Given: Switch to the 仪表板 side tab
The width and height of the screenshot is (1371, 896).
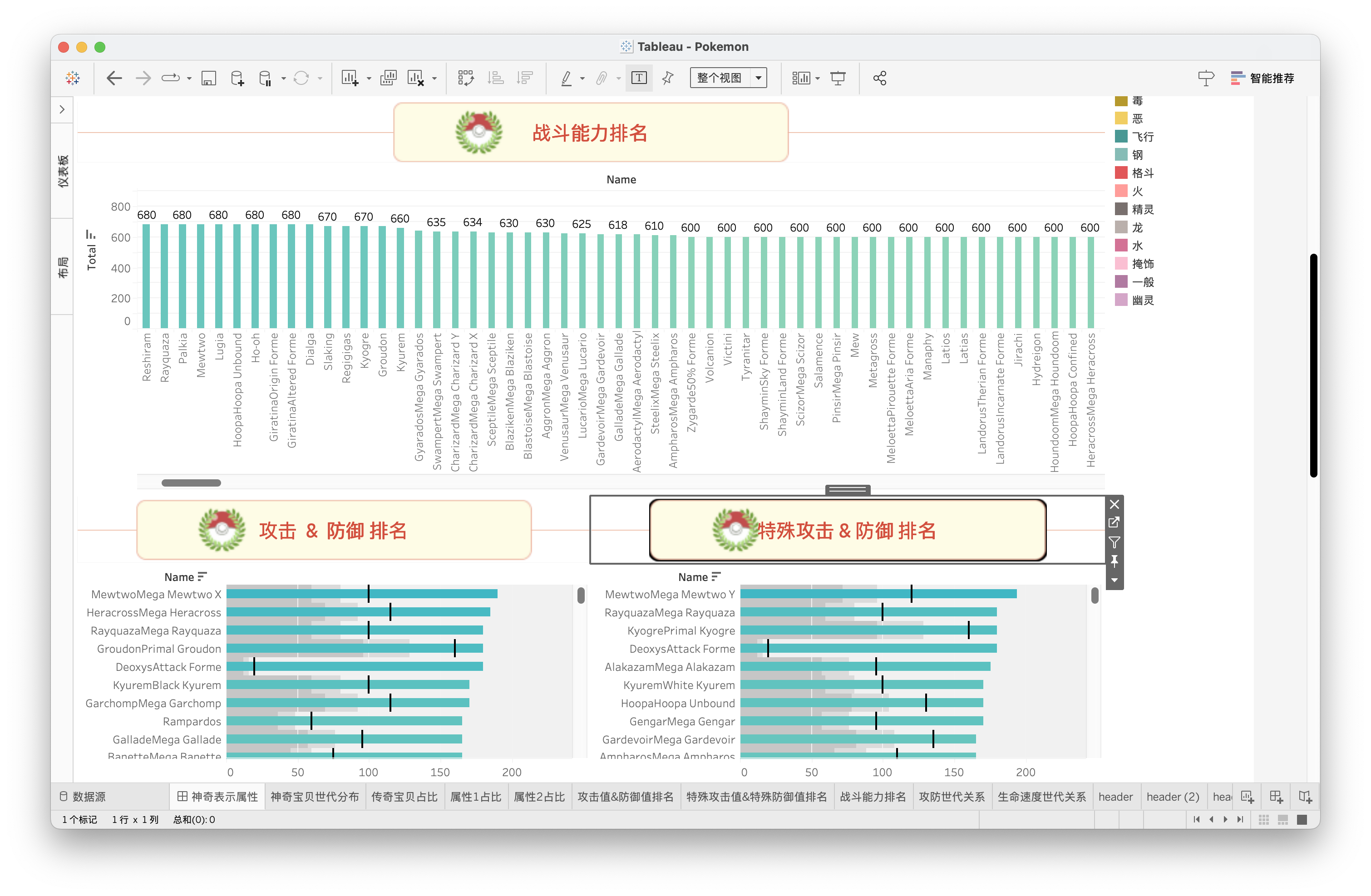Looking at the screenshot, I should (x=63, y=171).
